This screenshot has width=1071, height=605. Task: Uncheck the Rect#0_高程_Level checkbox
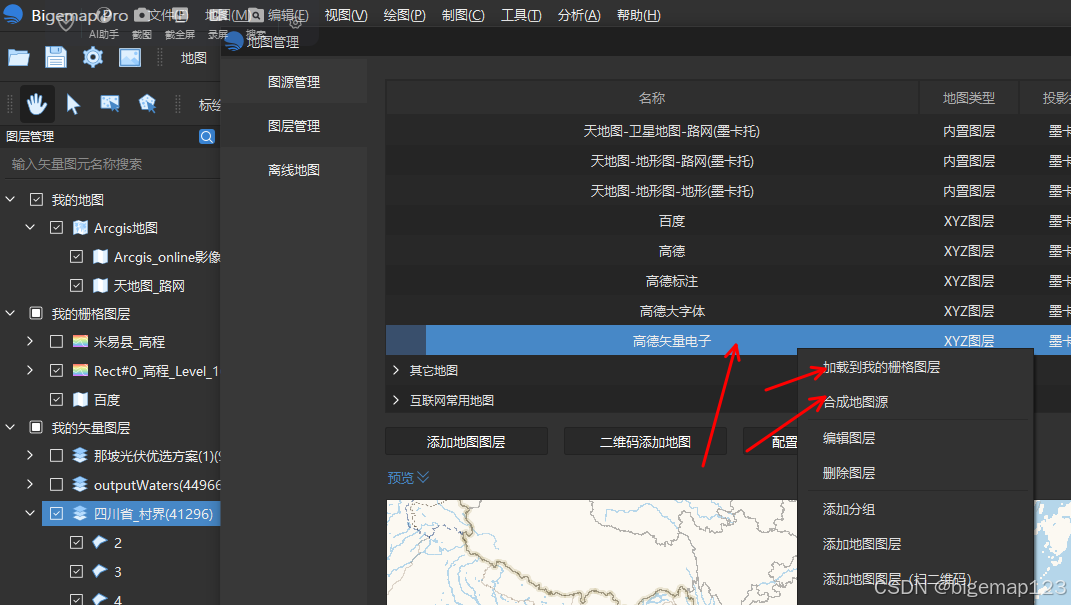click(57, 370)
